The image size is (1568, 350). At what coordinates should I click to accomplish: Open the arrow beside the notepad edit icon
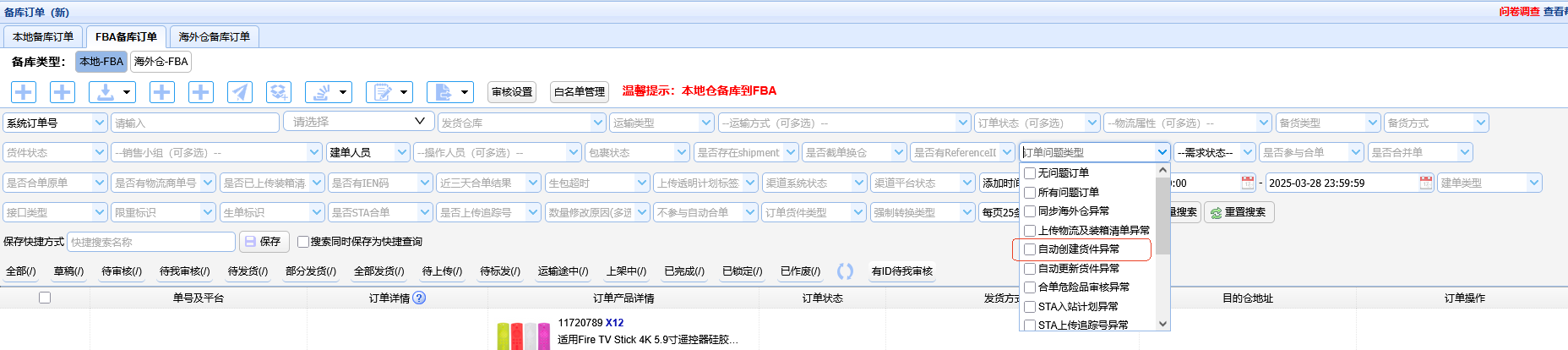pos(404,92)
